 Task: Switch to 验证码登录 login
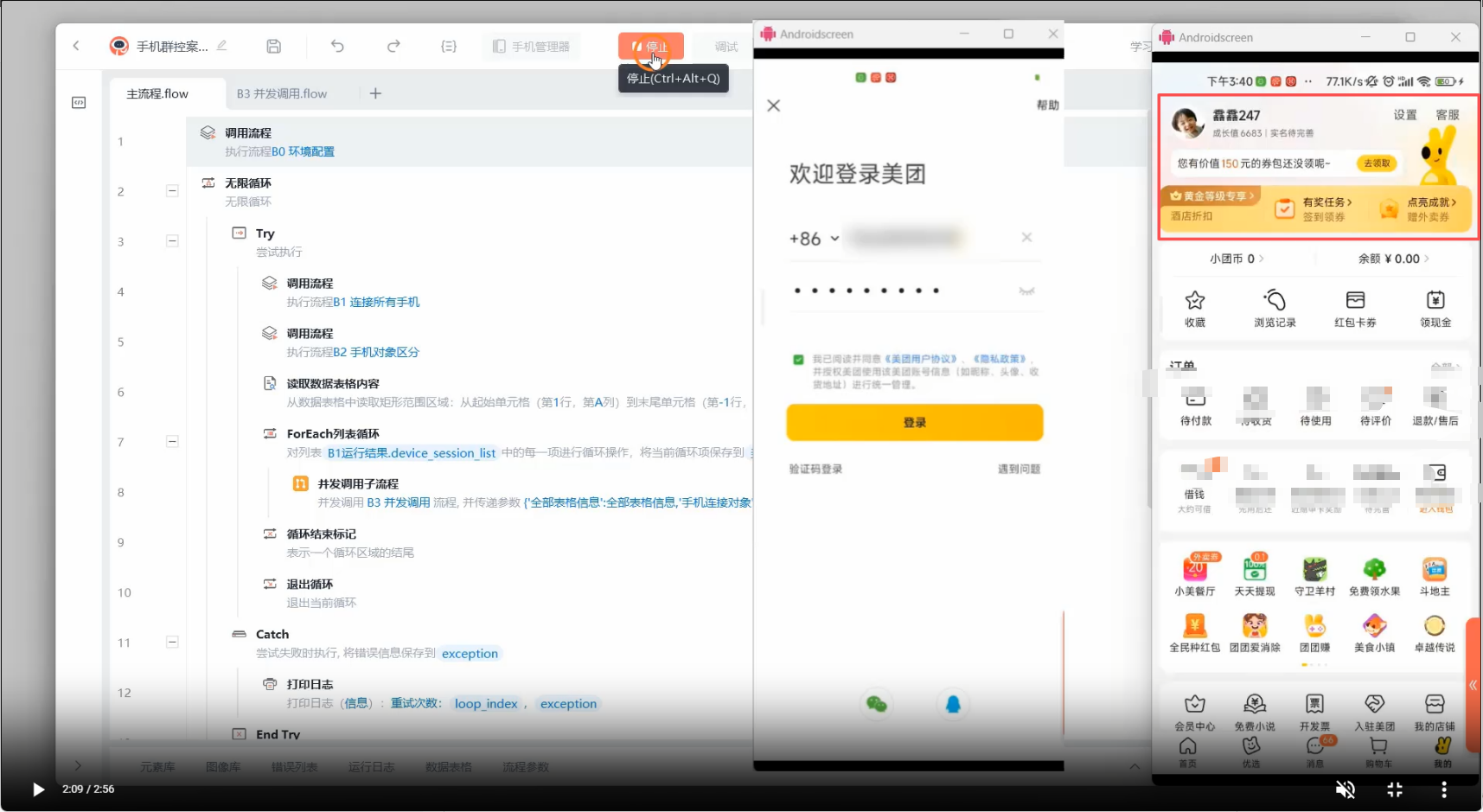pyautogui.click(x=815, y=469)
